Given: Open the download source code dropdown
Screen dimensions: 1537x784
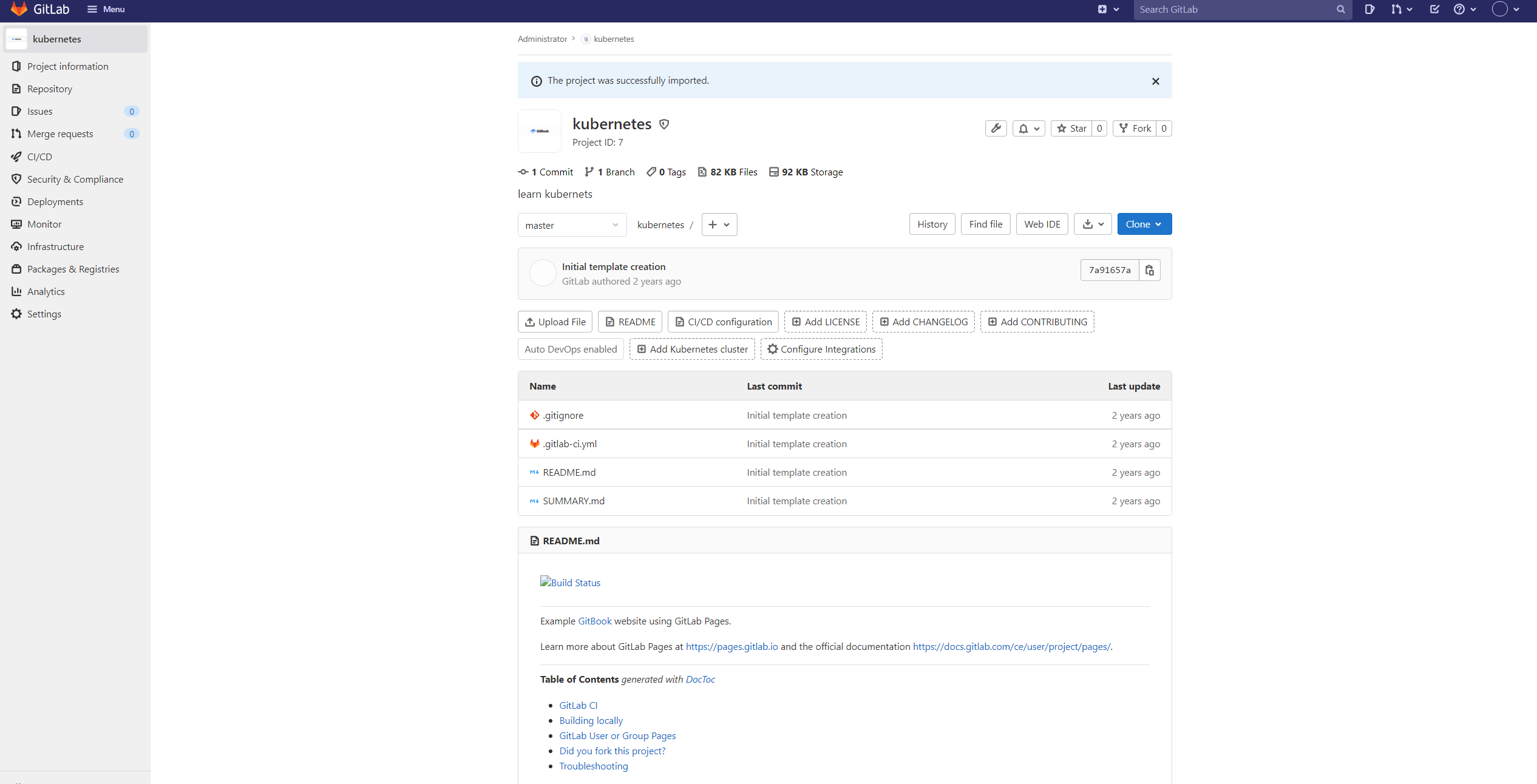Looking at the screenshot, I should 1093,224.
